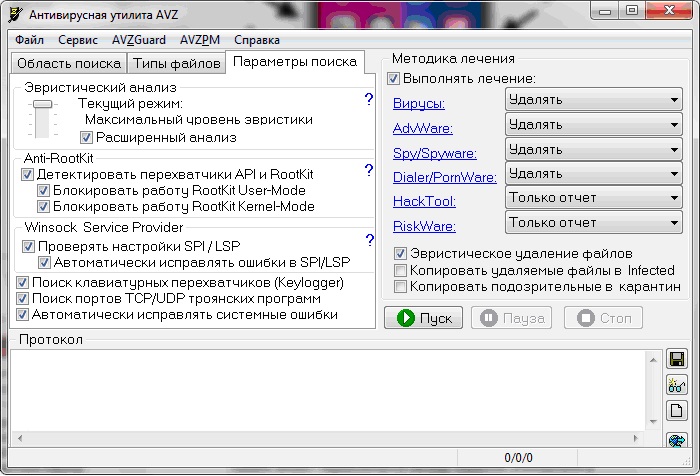The image size is (700, 476).
Task: Open the AdvWare action dropdown
Action: tap(593, 125)
